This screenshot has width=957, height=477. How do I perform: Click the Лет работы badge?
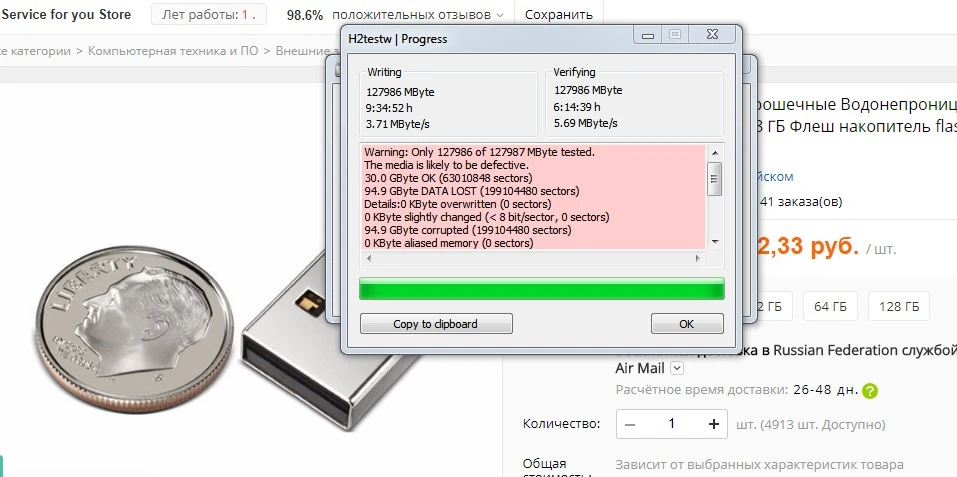209,15
